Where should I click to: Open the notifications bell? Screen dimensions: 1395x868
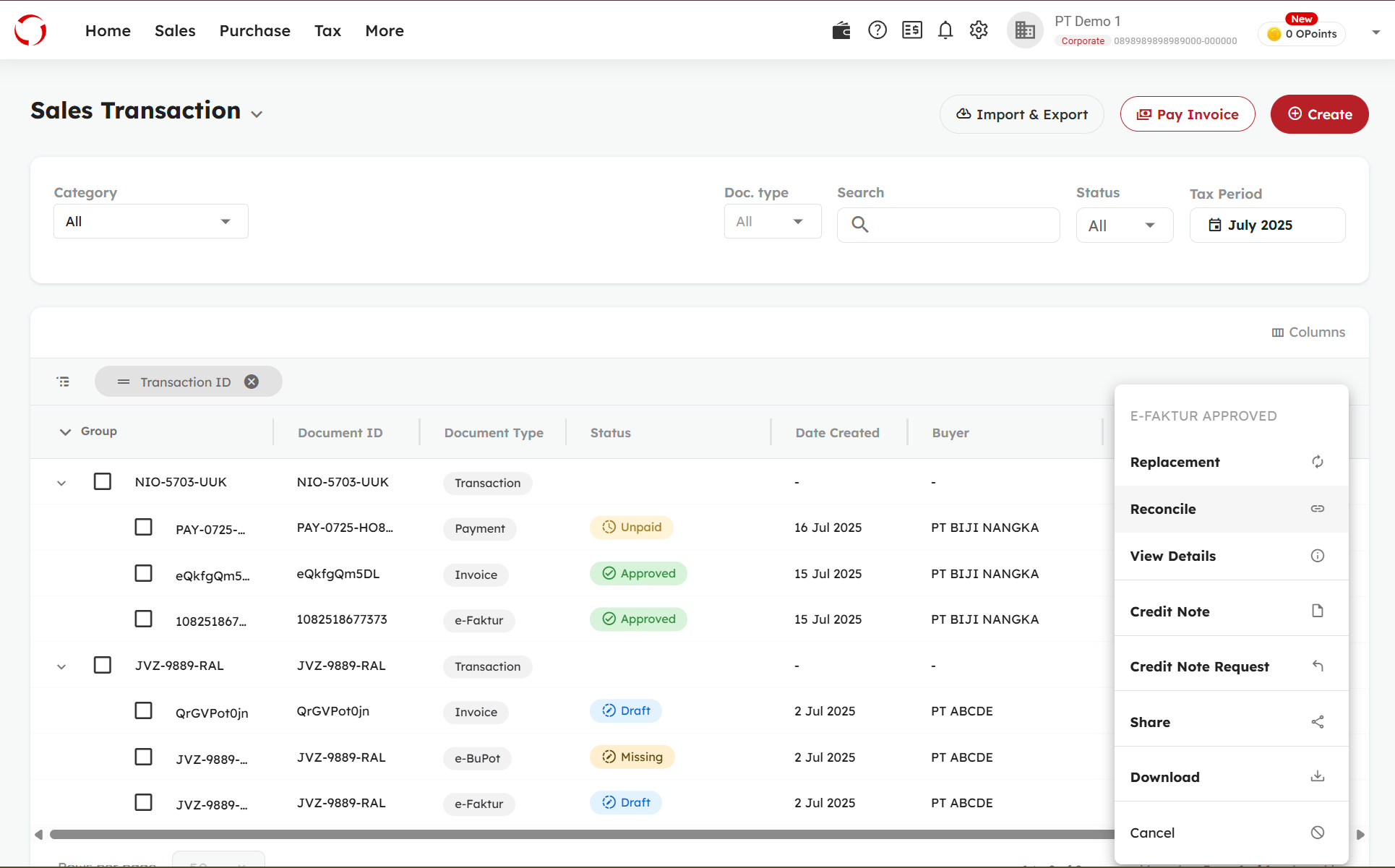[945, 30]
